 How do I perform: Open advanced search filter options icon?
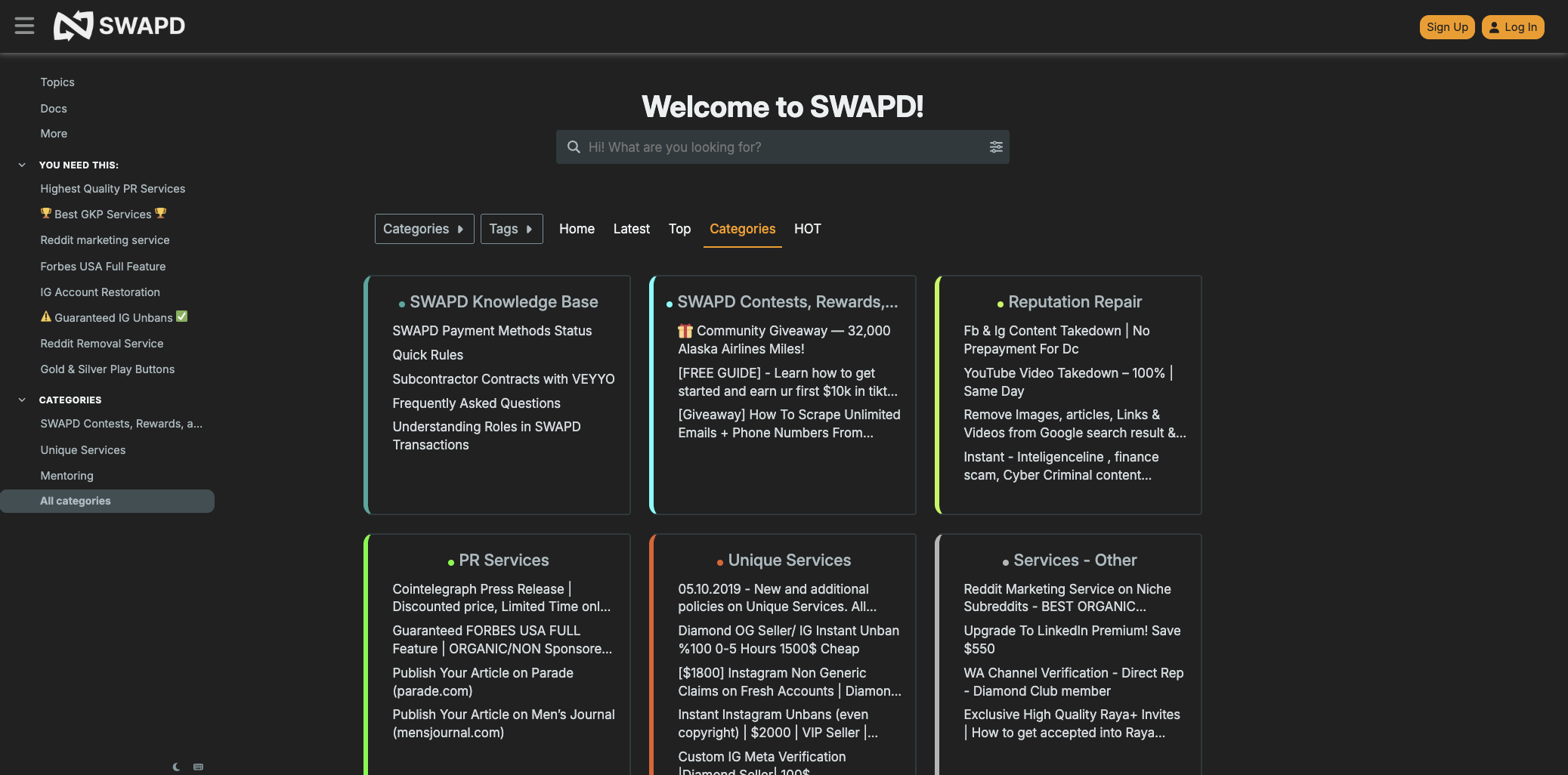tap(996, 147)
